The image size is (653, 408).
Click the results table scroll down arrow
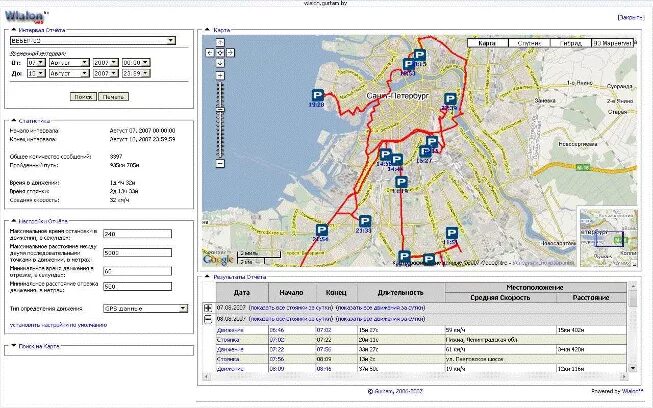click(633, 368)
